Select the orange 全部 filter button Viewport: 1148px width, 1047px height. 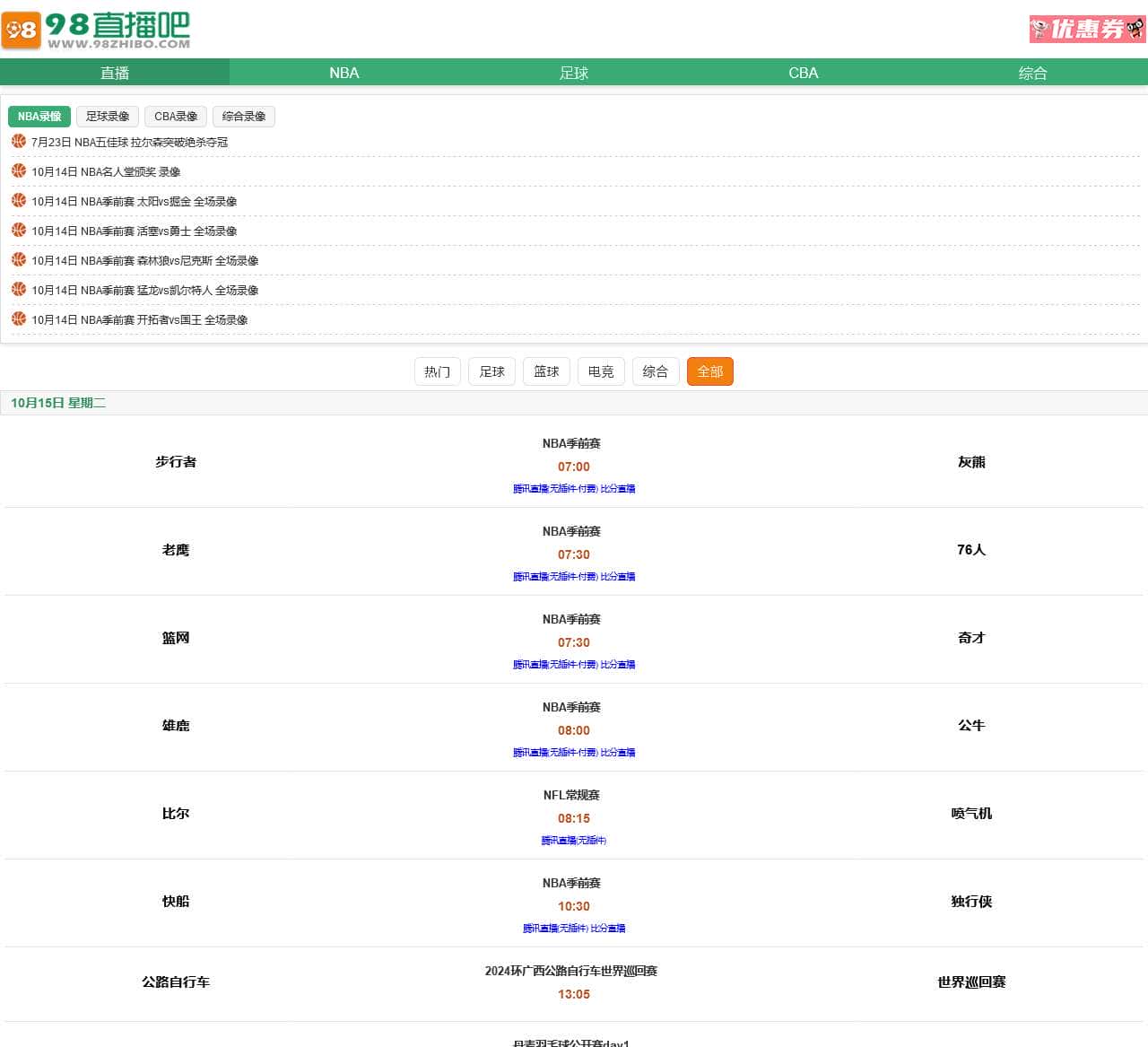pyautogui.click(x=709, y=371)
